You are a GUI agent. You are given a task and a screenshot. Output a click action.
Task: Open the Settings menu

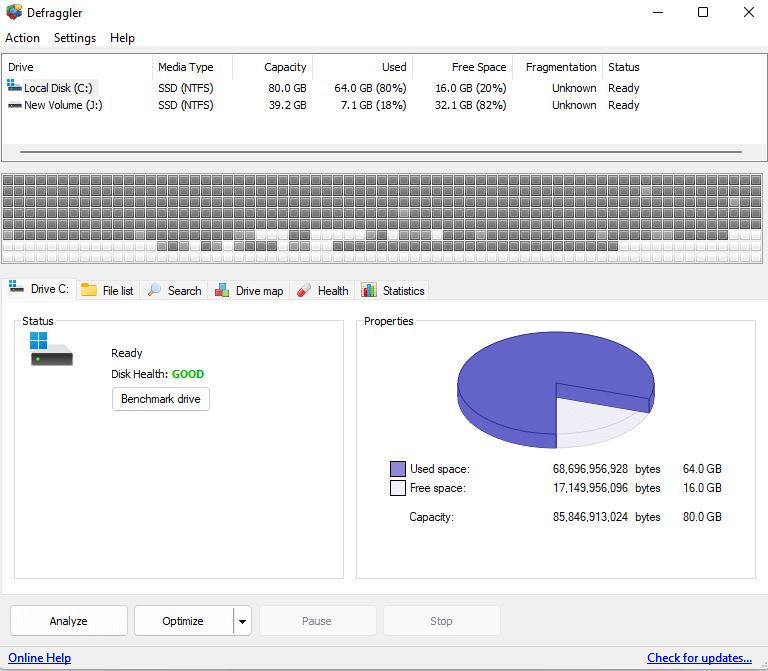75,38
